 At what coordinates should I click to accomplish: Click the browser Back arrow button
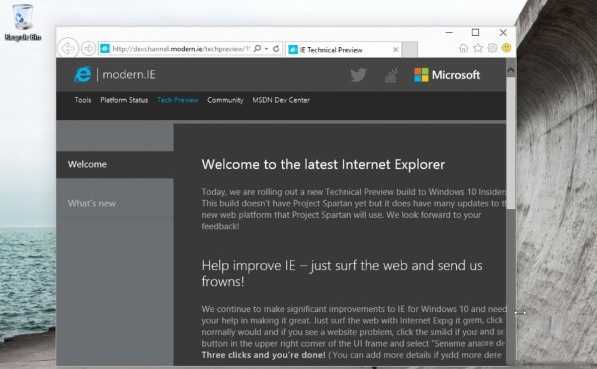coord(68,48)
